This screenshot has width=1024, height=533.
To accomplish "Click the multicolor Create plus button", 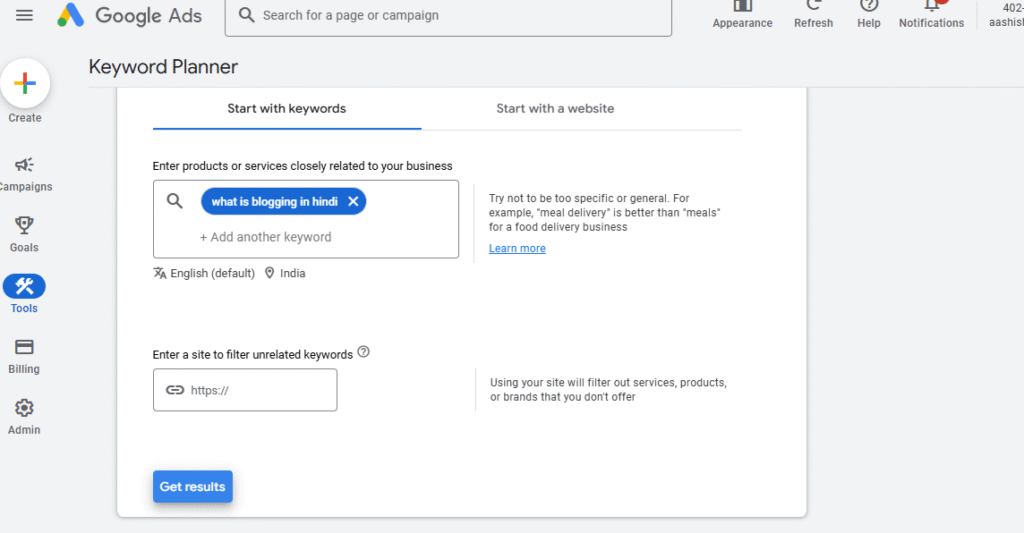I will [x=25, y=84].
